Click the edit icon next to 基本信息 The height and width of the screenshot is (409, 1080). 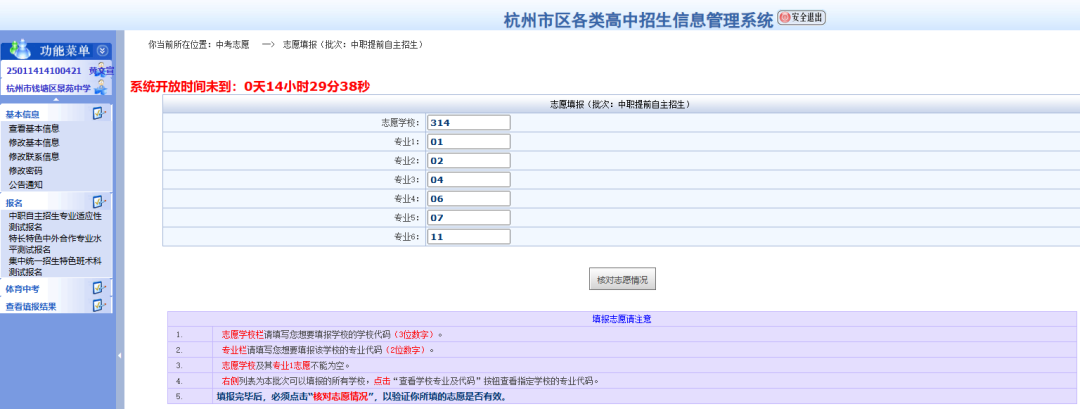pyautogui.click(x=99, y=113)
